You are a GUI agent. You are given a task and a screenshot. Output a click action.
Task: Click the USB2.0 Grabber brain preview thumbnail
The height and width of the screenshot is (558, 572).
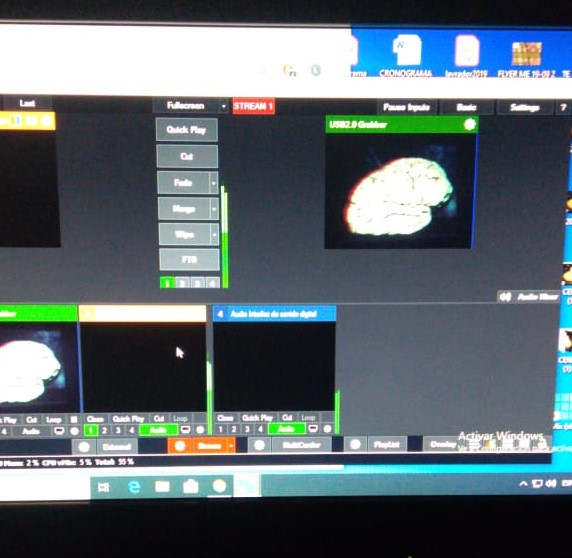(400, 190)
